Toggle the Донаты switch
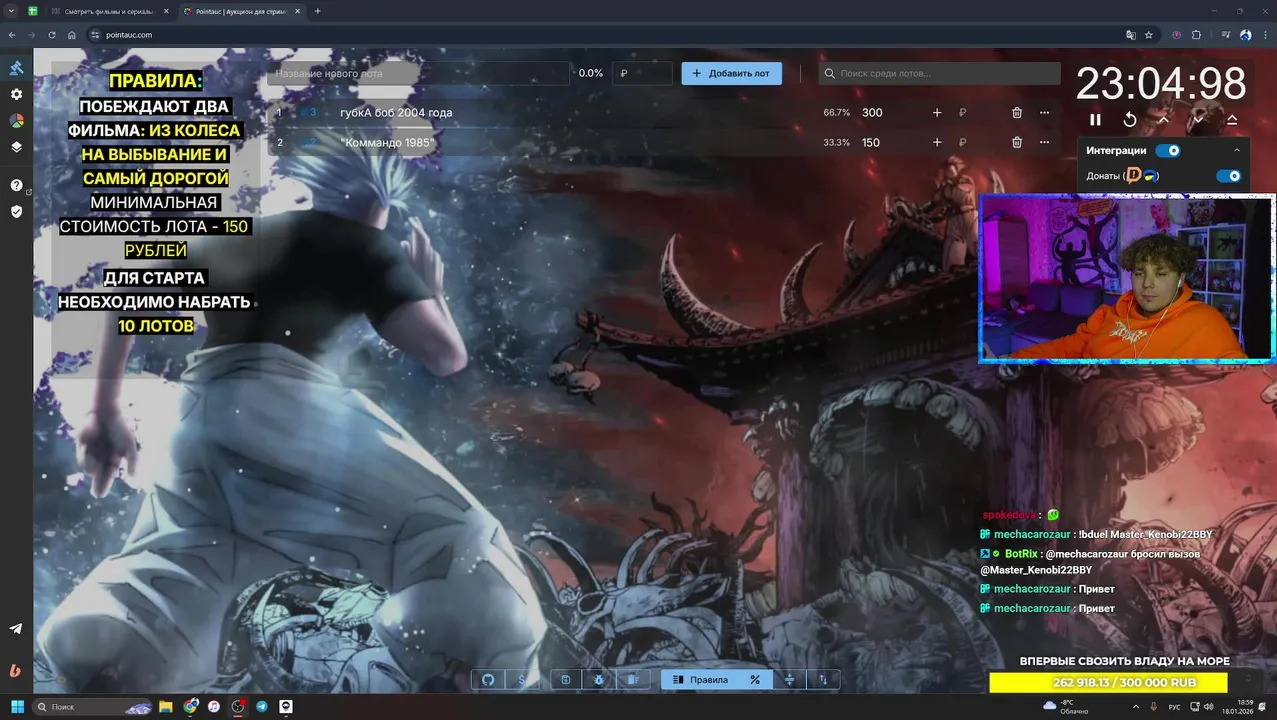 (1228, 176)
